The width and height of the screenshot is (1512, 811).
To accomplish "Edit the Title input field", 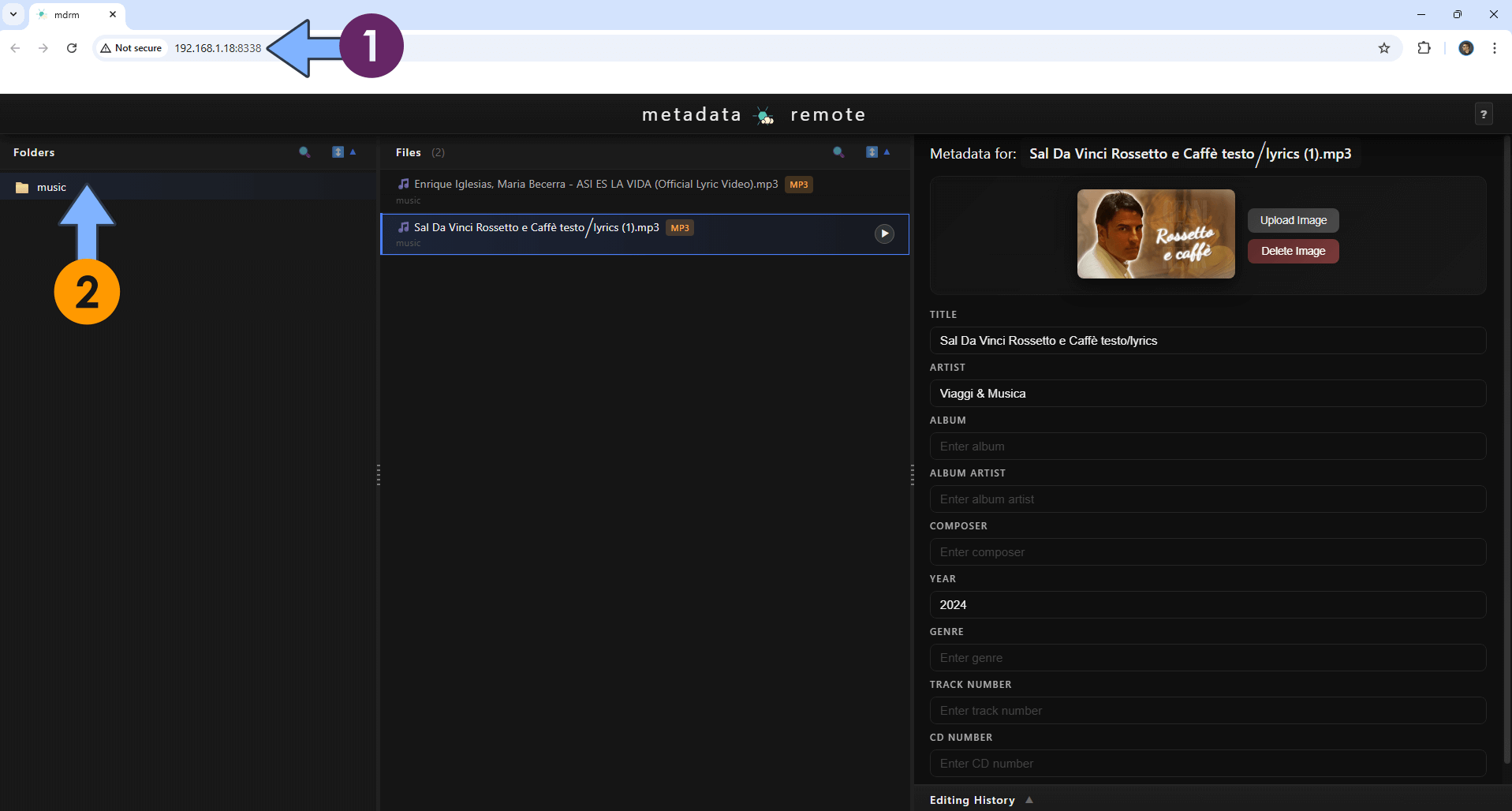I will [x=1208, y=341].
